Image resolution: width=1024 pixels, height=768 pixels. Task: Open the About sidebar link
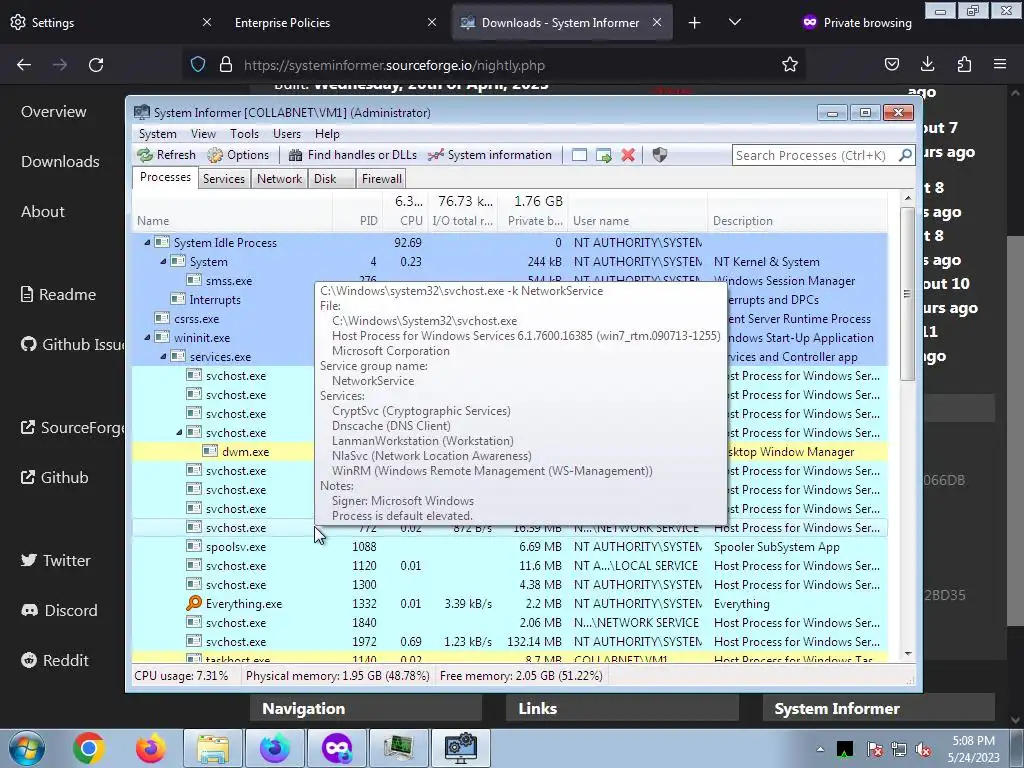click(x=42, y=212)
